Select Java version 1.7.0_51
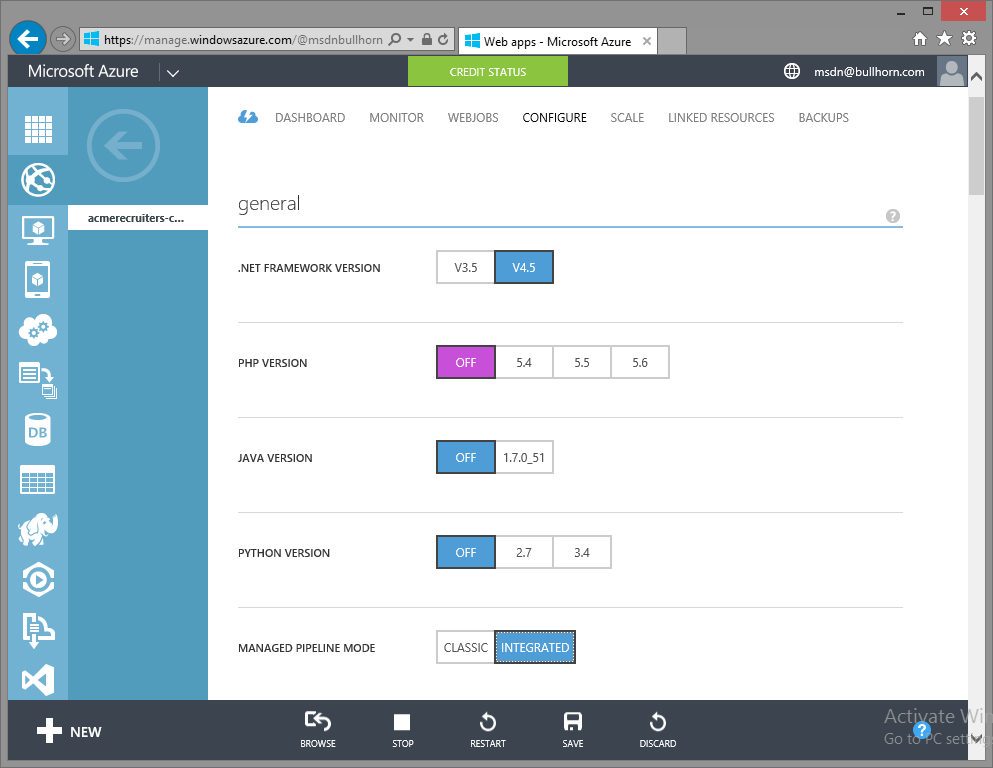 coord(524,457)
